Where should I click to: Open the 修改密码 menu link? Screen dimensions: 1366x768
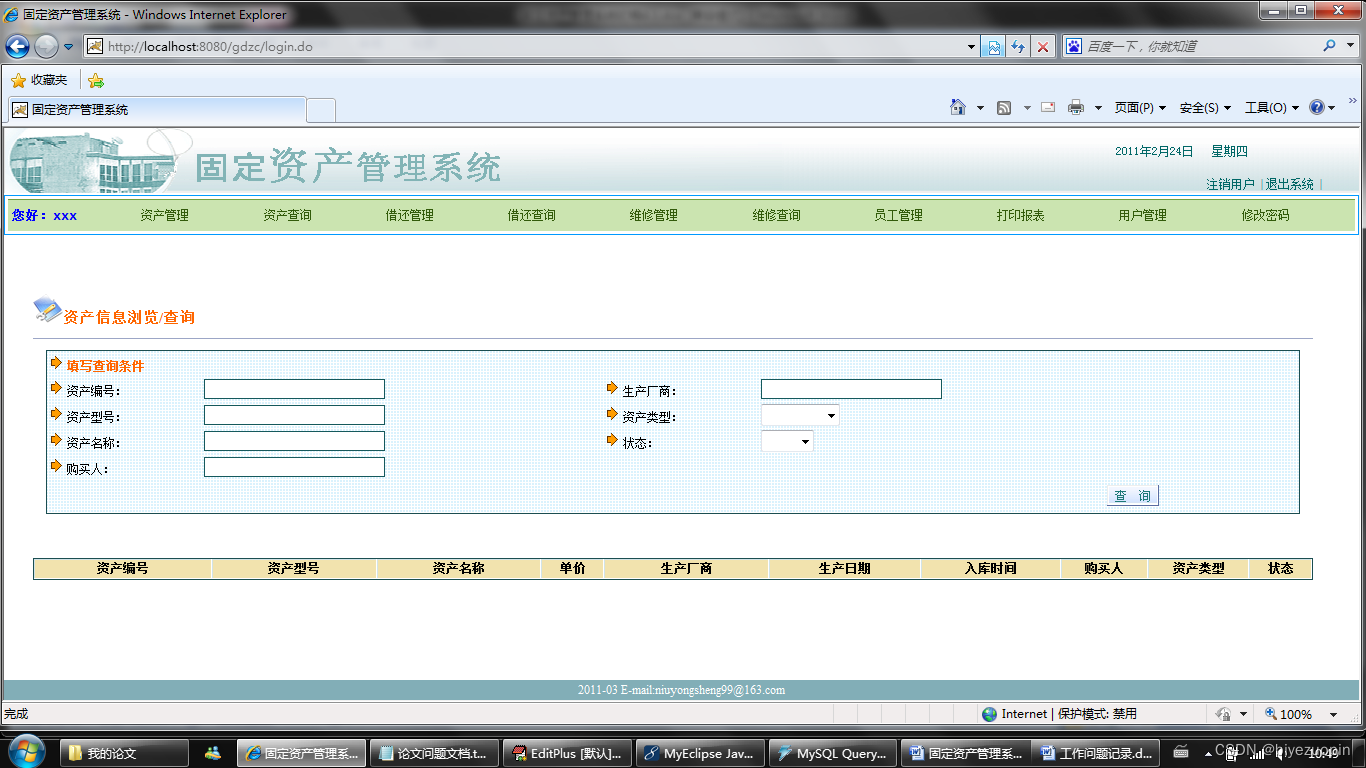(x=1265, y=215)
